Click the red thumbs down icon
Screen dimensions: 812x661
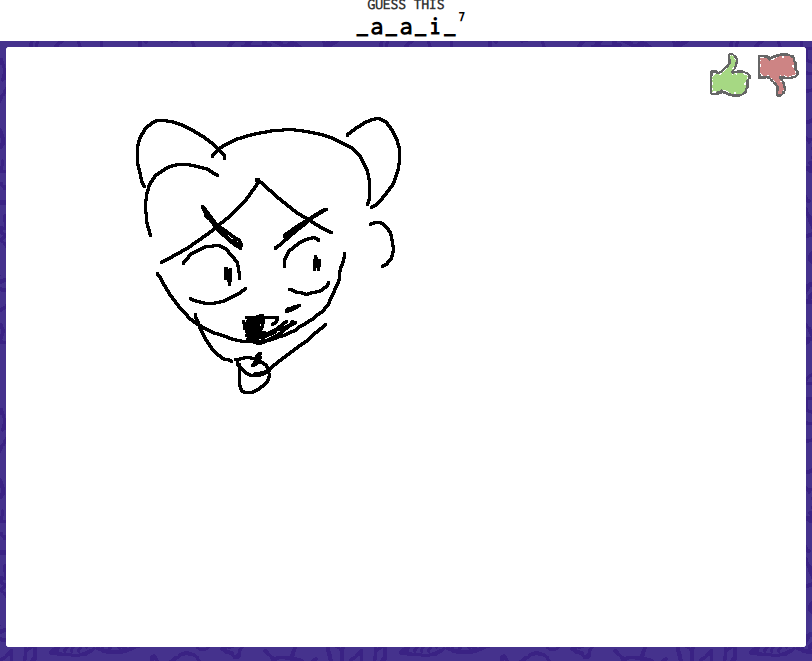777,74
